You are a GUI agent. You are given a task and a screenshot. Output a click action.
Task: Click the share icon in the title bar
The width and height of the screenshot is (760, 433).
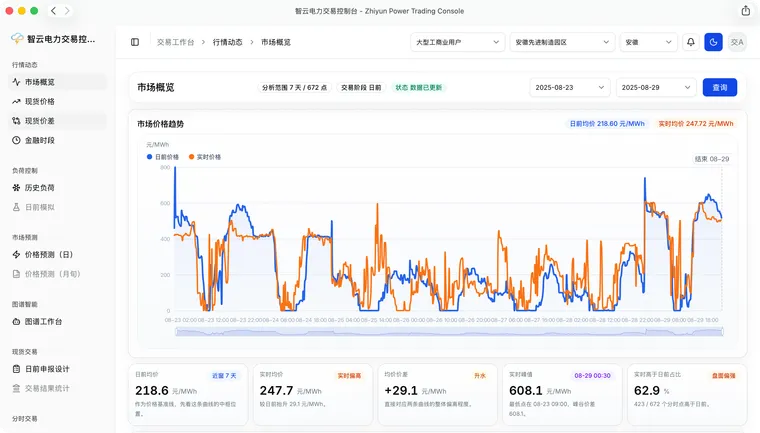tap(745, 11)
